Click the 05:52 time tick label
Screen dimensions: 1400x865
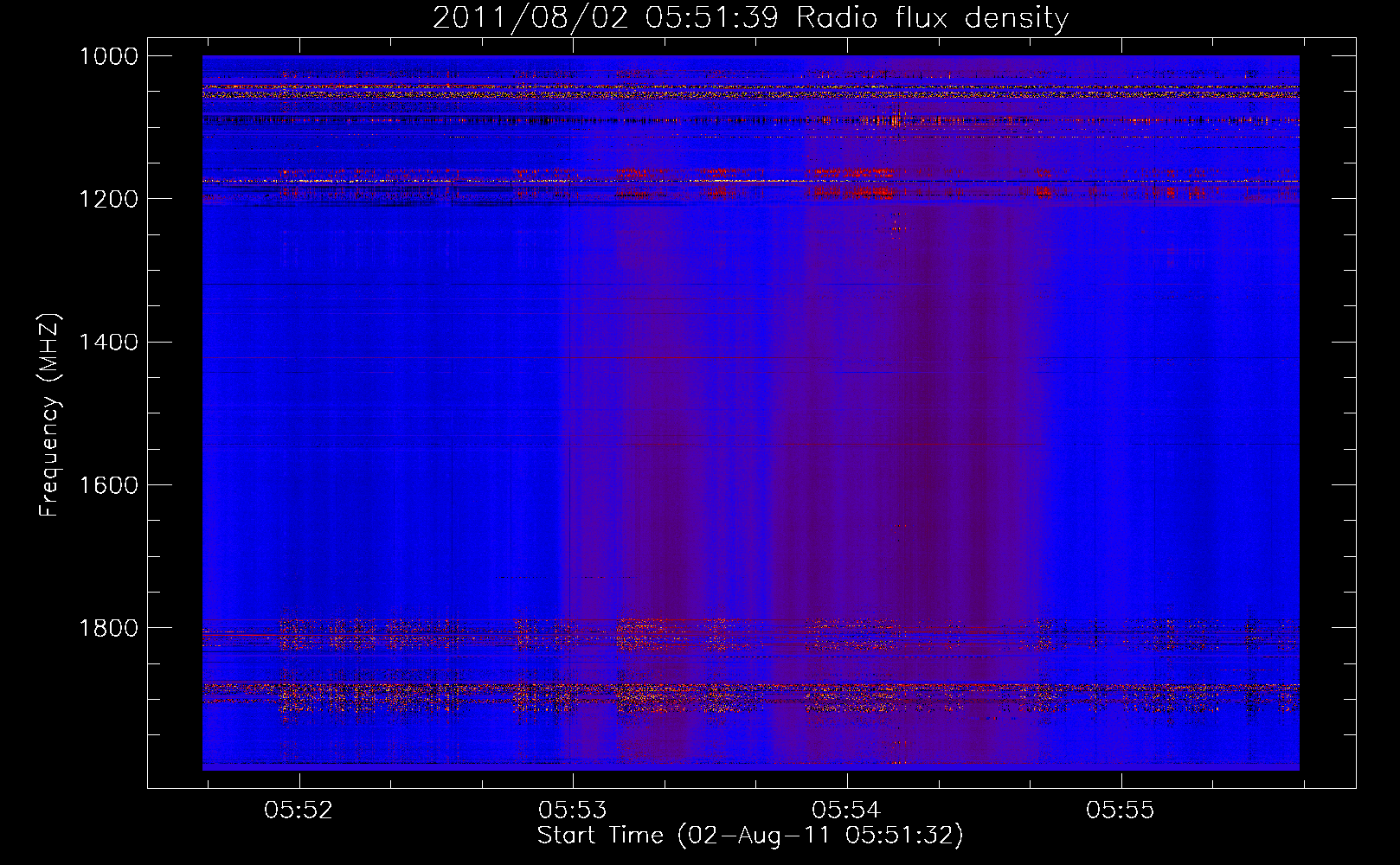(299, 810)
